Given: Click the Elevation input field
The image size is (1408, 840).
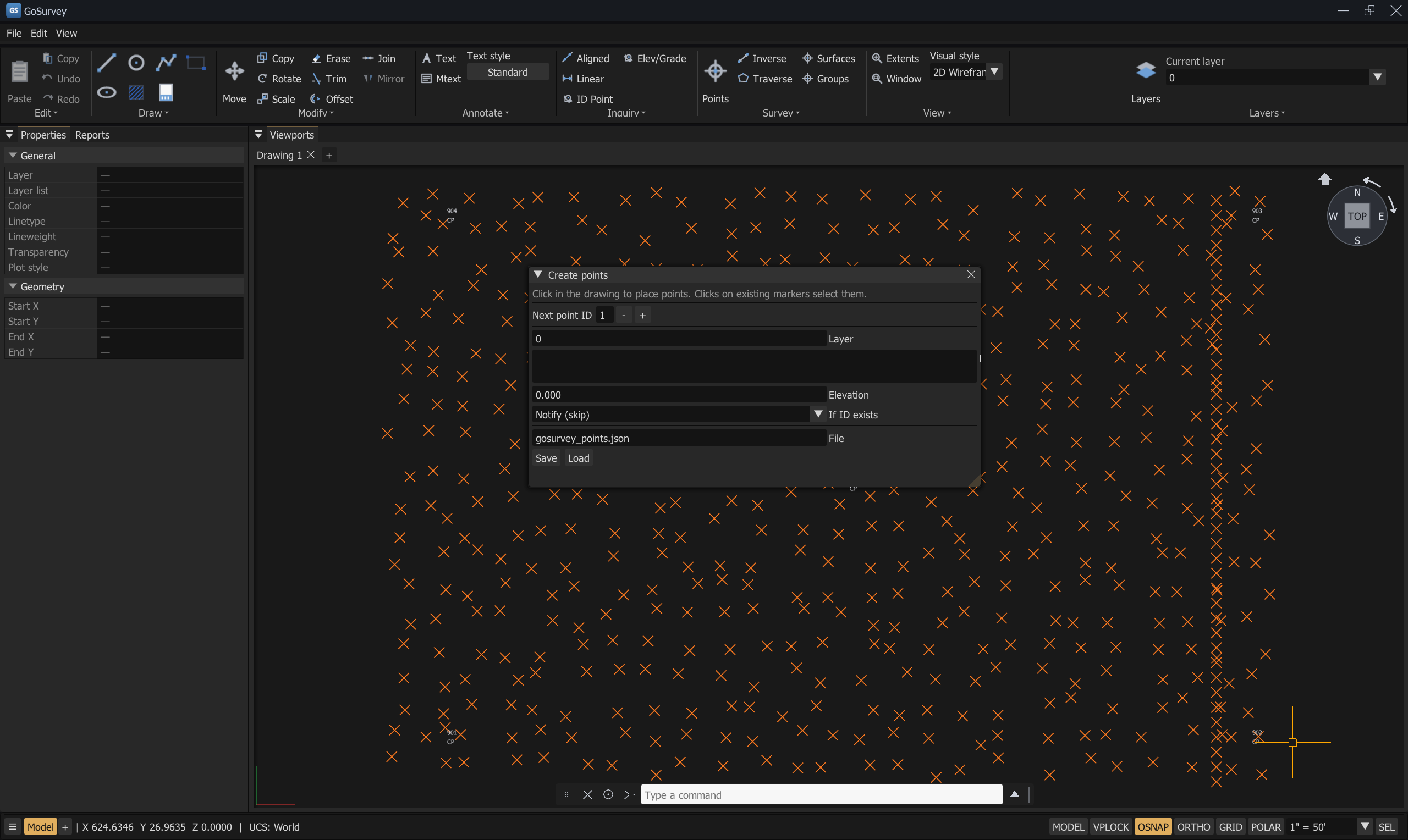Looking at the screenshot, I should pos(678,395).
